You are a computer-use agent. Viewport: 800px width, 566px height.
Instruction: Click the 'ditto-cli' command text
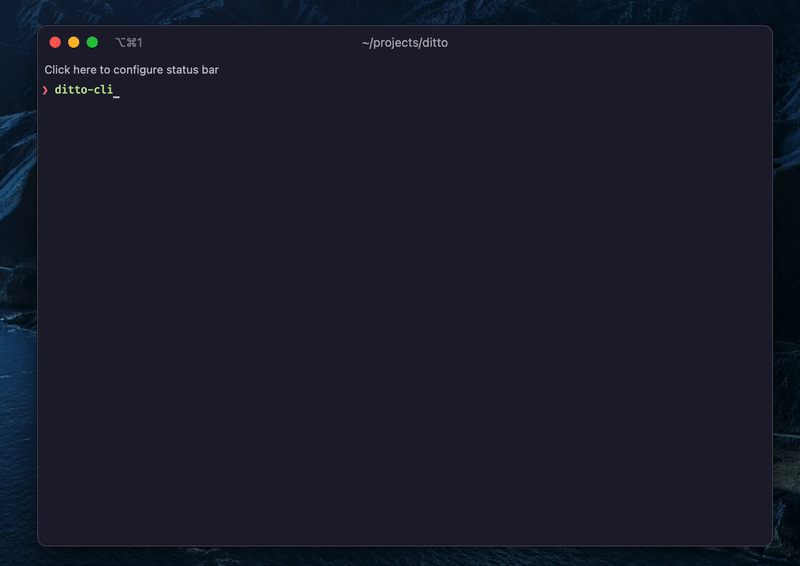click(84, 90)
